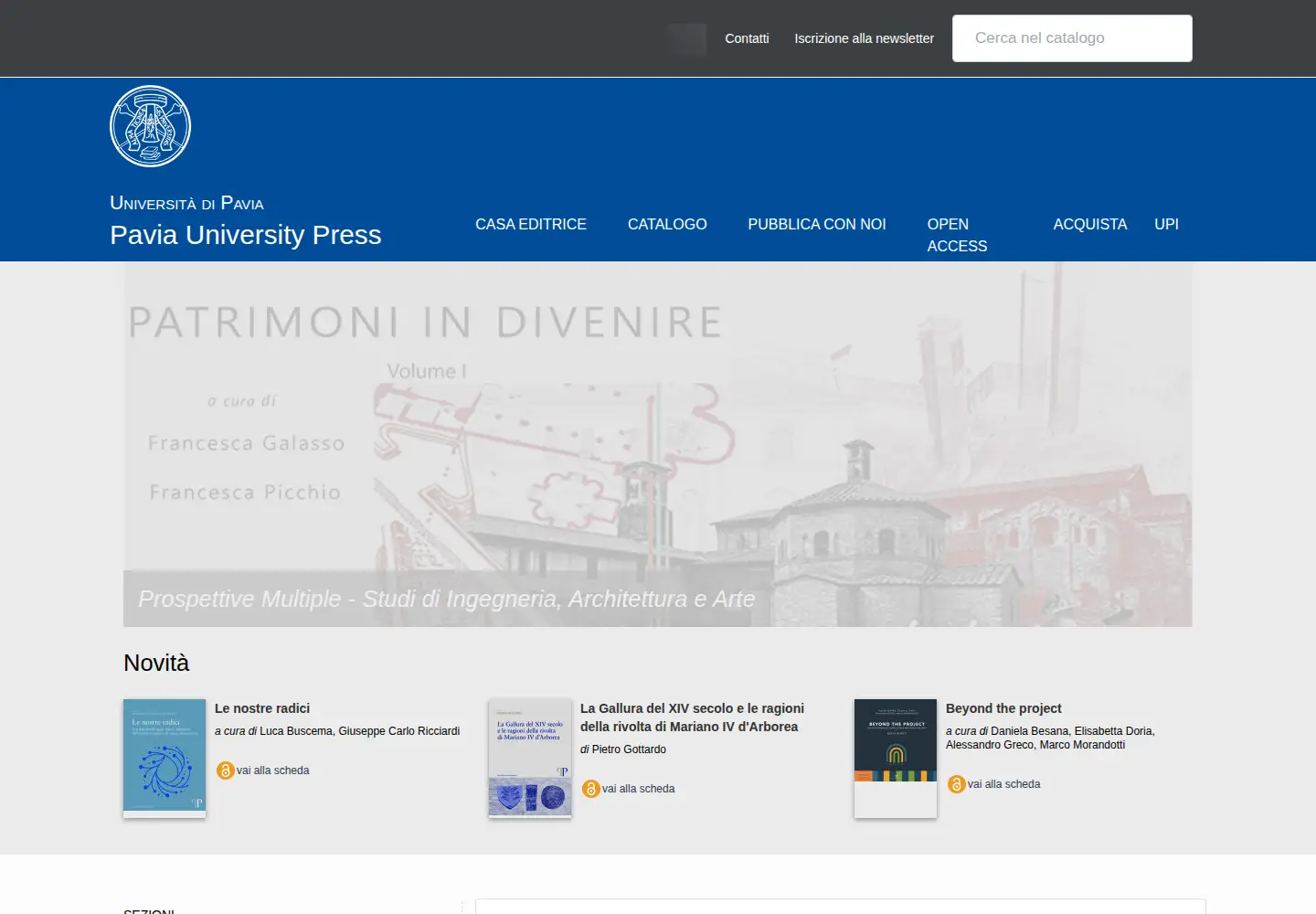The image size is (1316, 914).
Task: Click the Università di Pavia text link
Action: tap(186, 203)
